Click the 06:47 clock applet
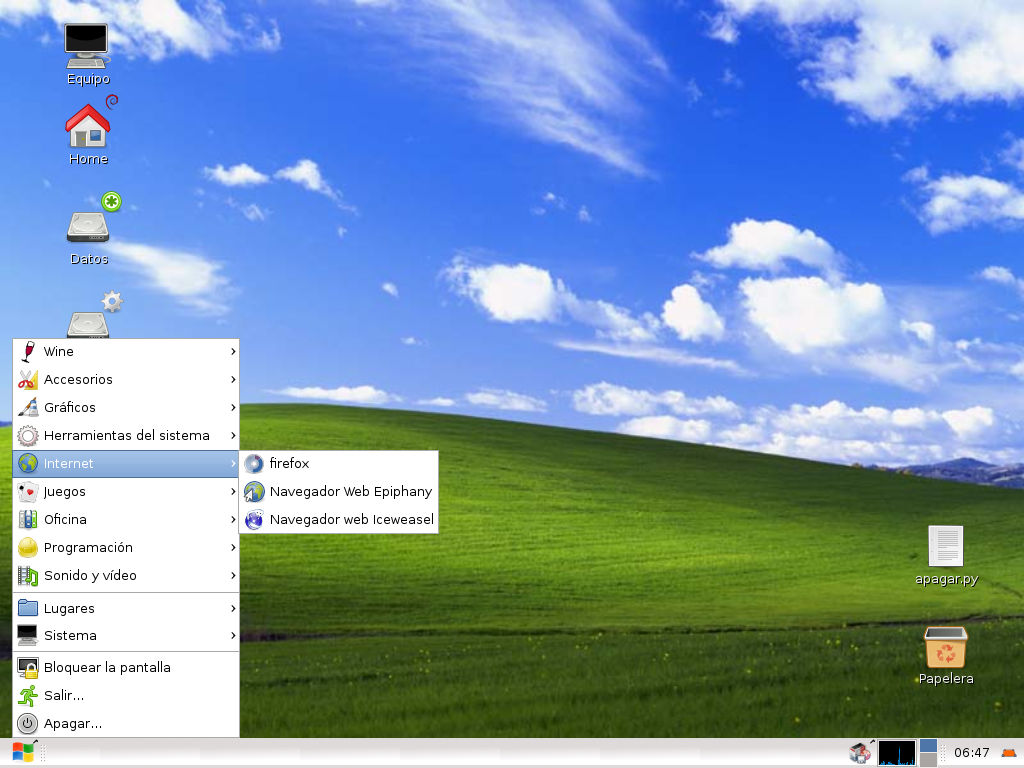The width and height of the screenshot is (1024, 768). (971, 753)
